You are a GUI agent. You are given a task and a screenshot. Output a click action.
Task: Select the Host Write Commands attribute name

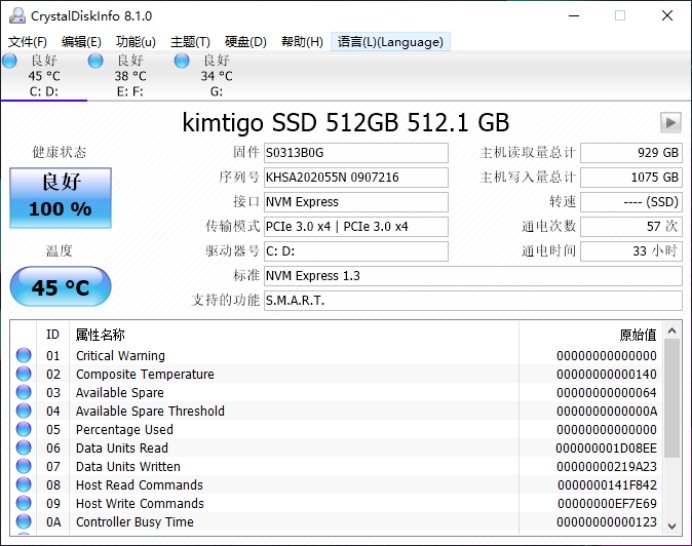[x=140, y=504]
